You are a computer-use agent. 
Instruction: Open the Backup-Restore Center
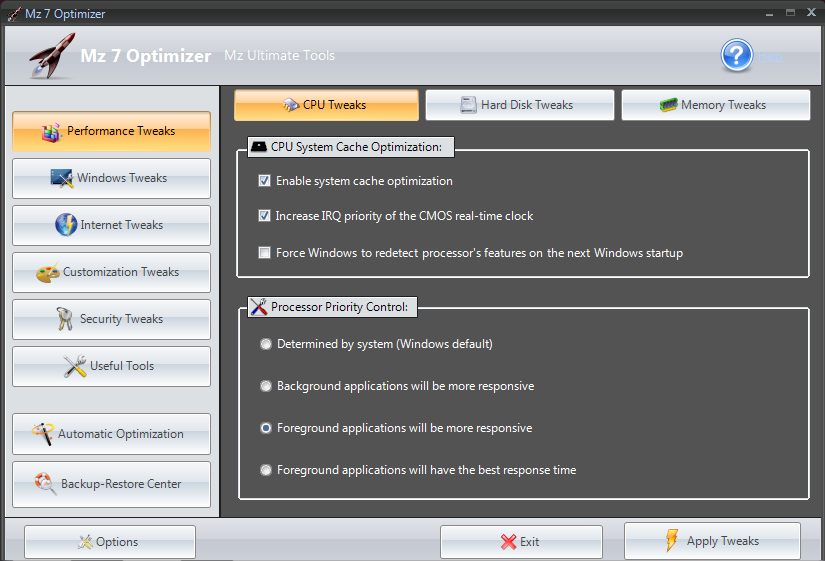[x=112, y=485]
